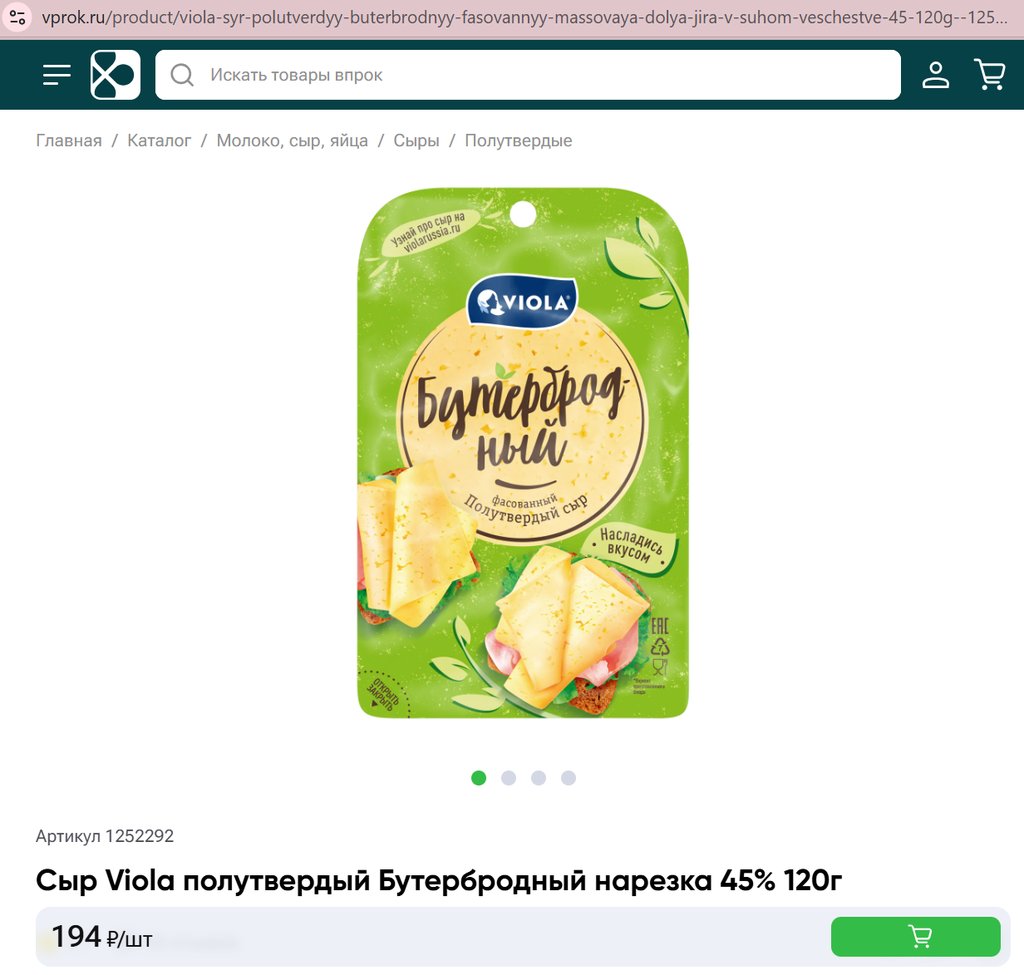The image size is (1024, 975).
Task: Open the shopping cart in header
Action: pos(990,74)
